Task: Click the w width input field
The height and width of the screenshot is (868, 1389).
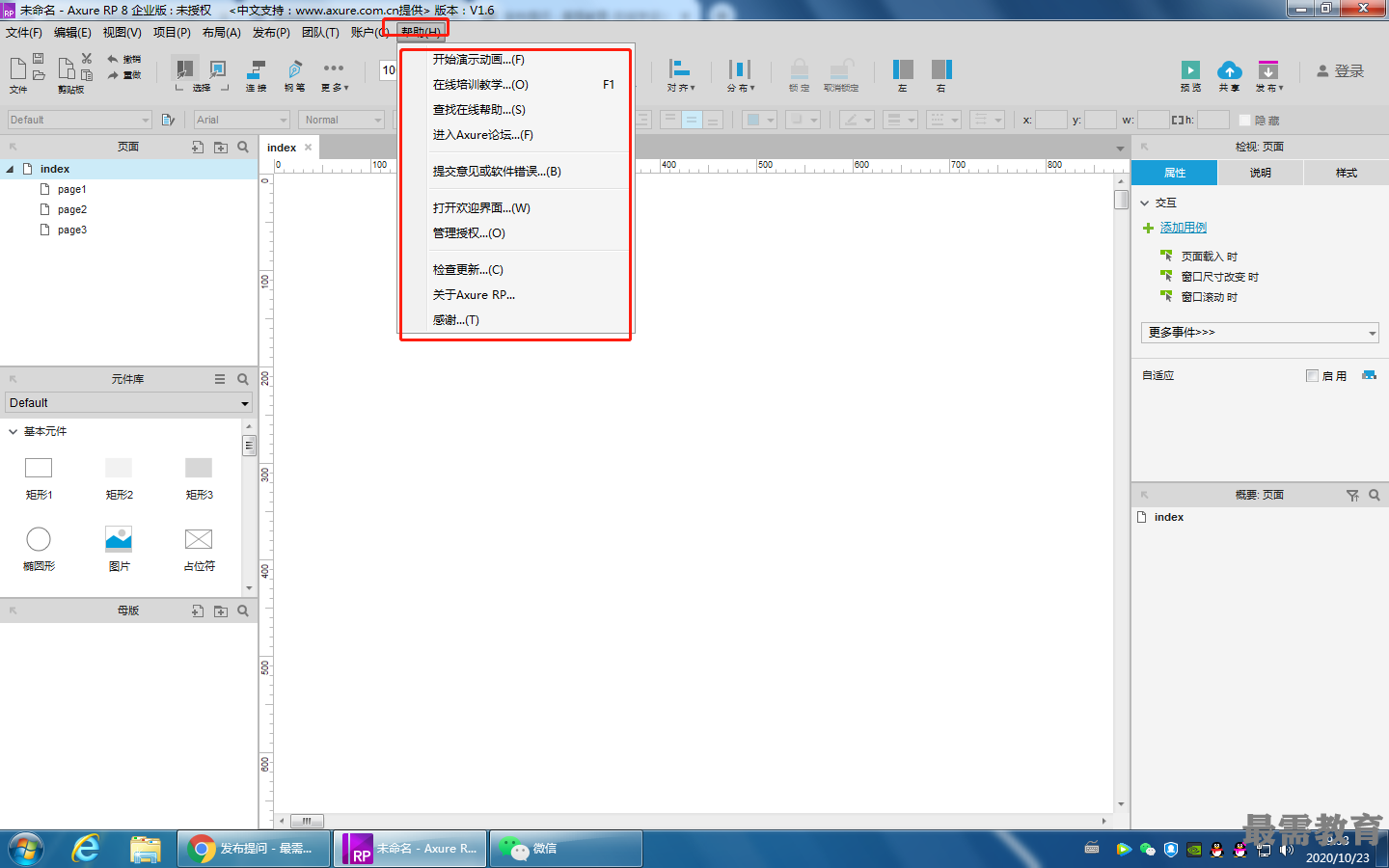Action: coord(1154,120)
